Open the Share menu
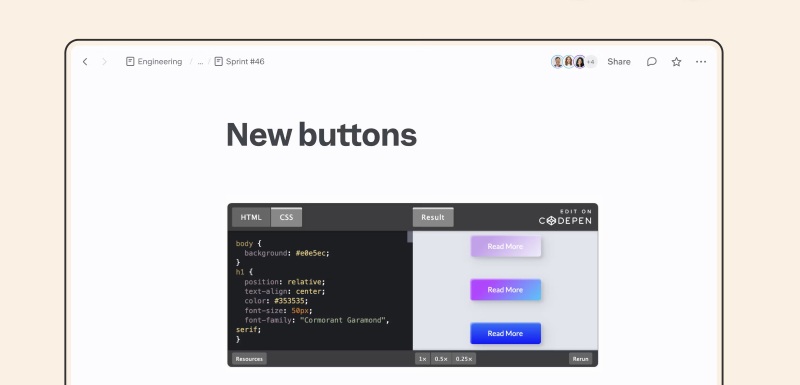Image resolution: width=800 pixels, height=385 pixels. click(x=619, y=62)
